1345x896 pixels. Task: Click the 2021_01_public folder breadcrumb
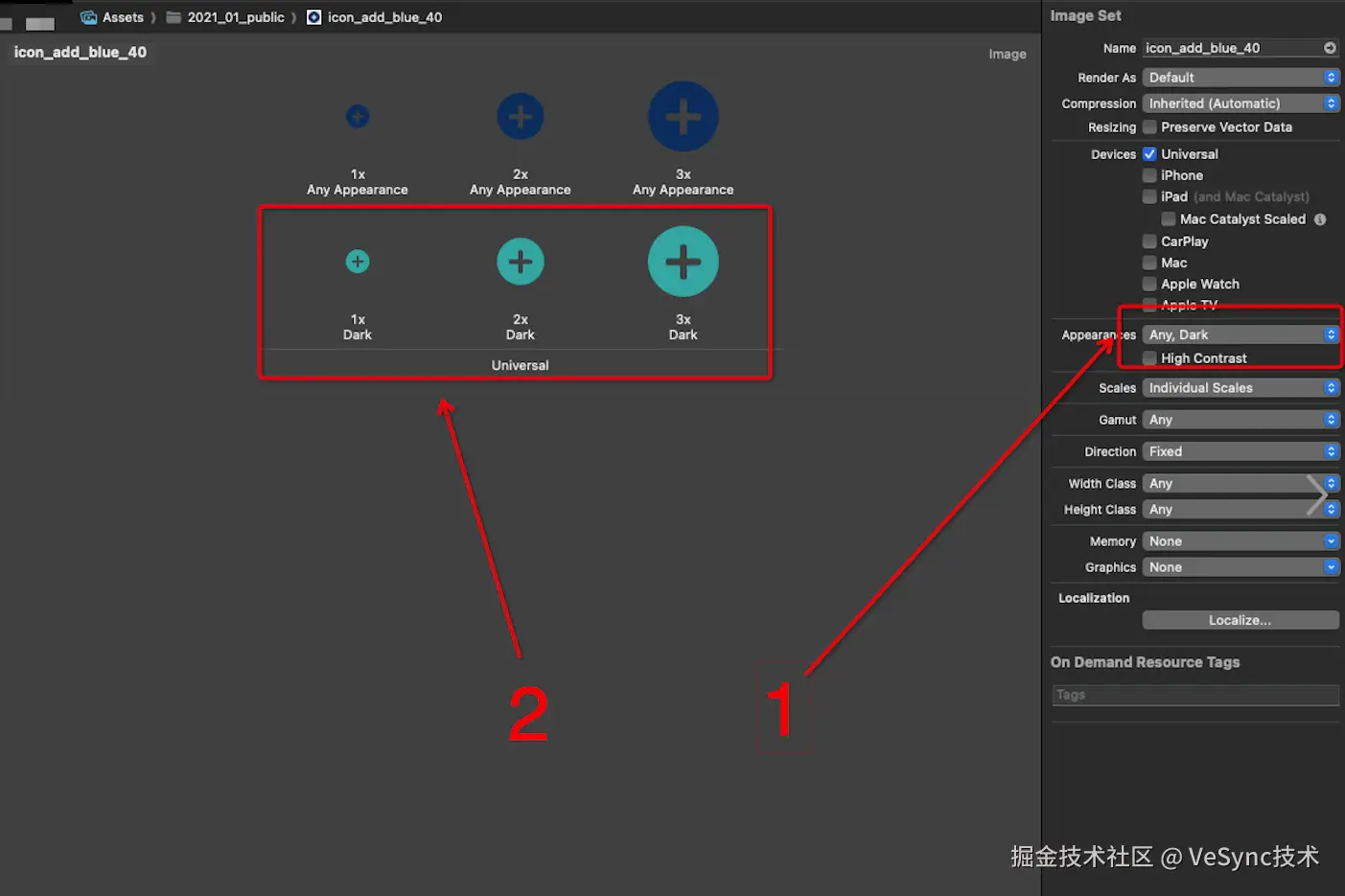[x=225, y=17]
